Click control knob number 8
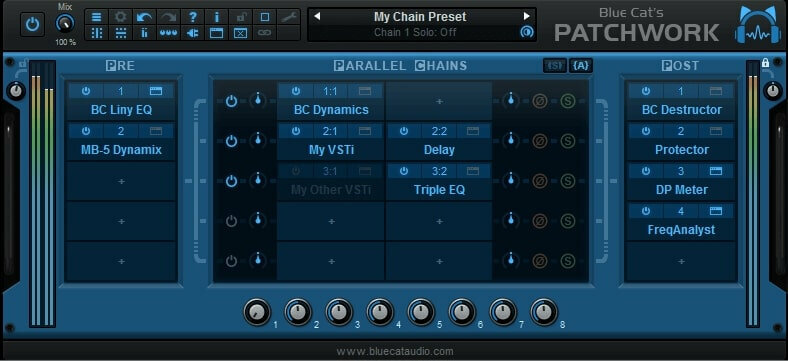This screenshot has width=788, height=361. coord(544,312)
